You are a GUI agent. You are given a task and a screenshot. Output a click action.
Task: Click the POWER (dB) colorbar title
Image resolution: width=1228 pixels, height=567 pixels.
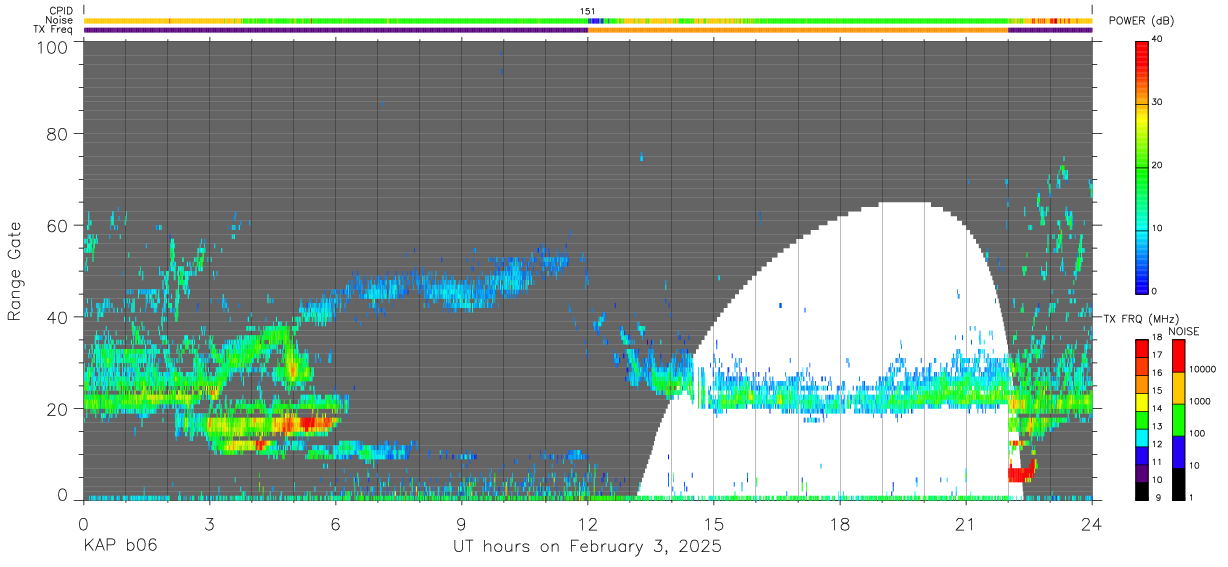1142,21
